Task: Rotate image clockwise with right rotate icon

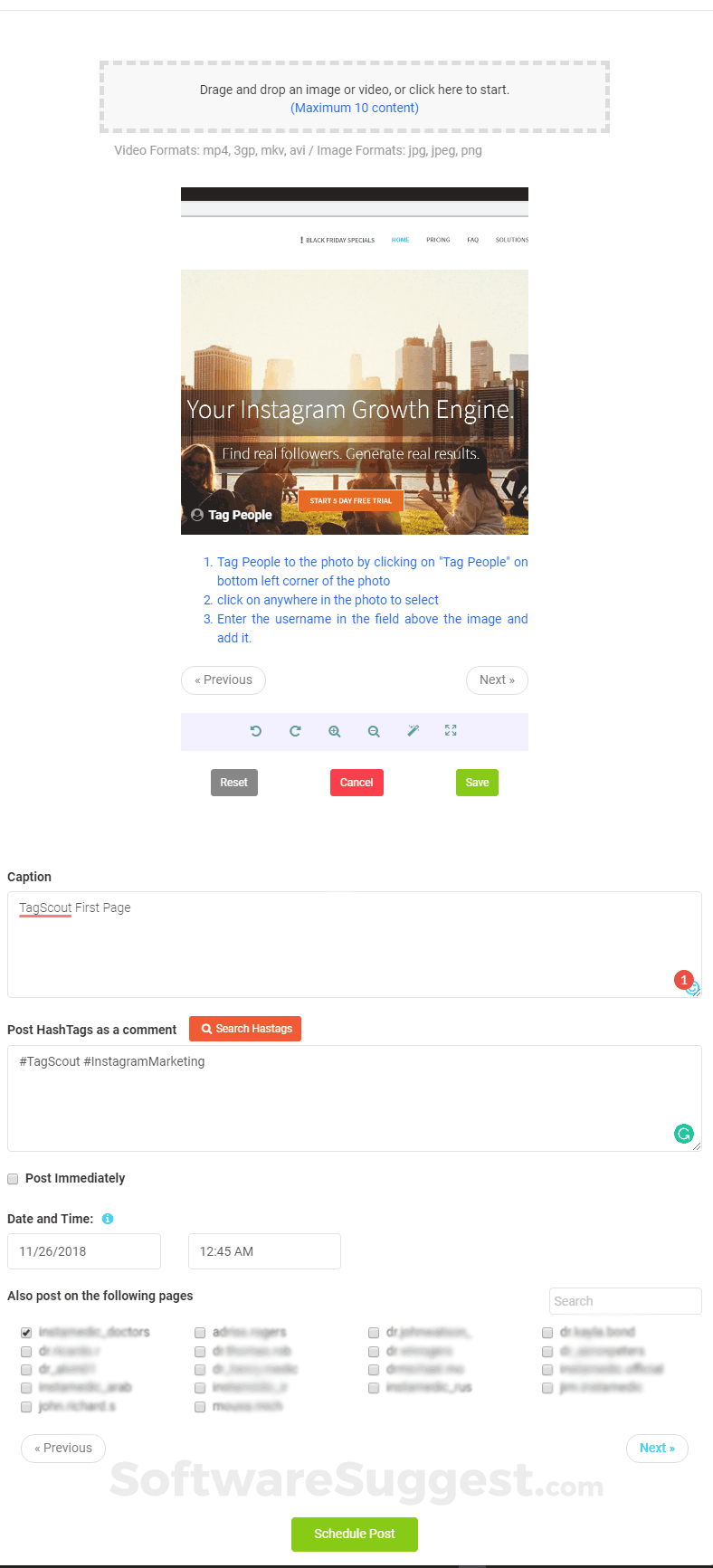Action: tap(295, 731)
